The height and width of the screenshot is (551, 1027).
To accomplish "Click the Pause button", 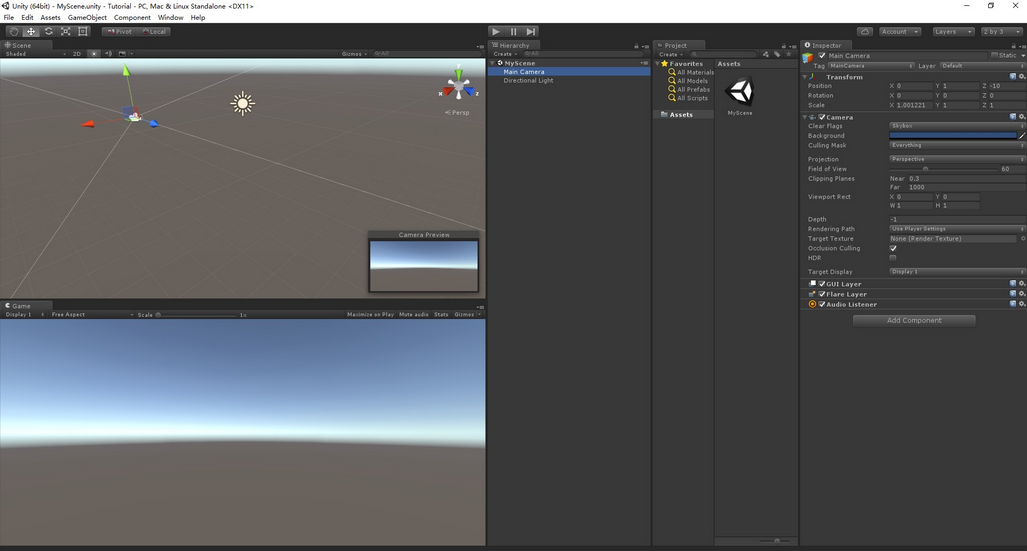I will [x=514, y=31].
